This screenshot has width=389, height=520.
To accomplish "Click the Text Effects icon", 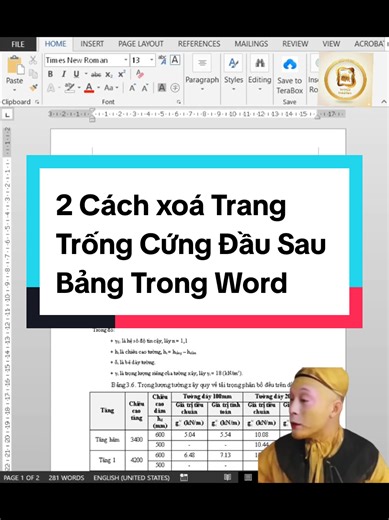I will [x=51, y=88].
